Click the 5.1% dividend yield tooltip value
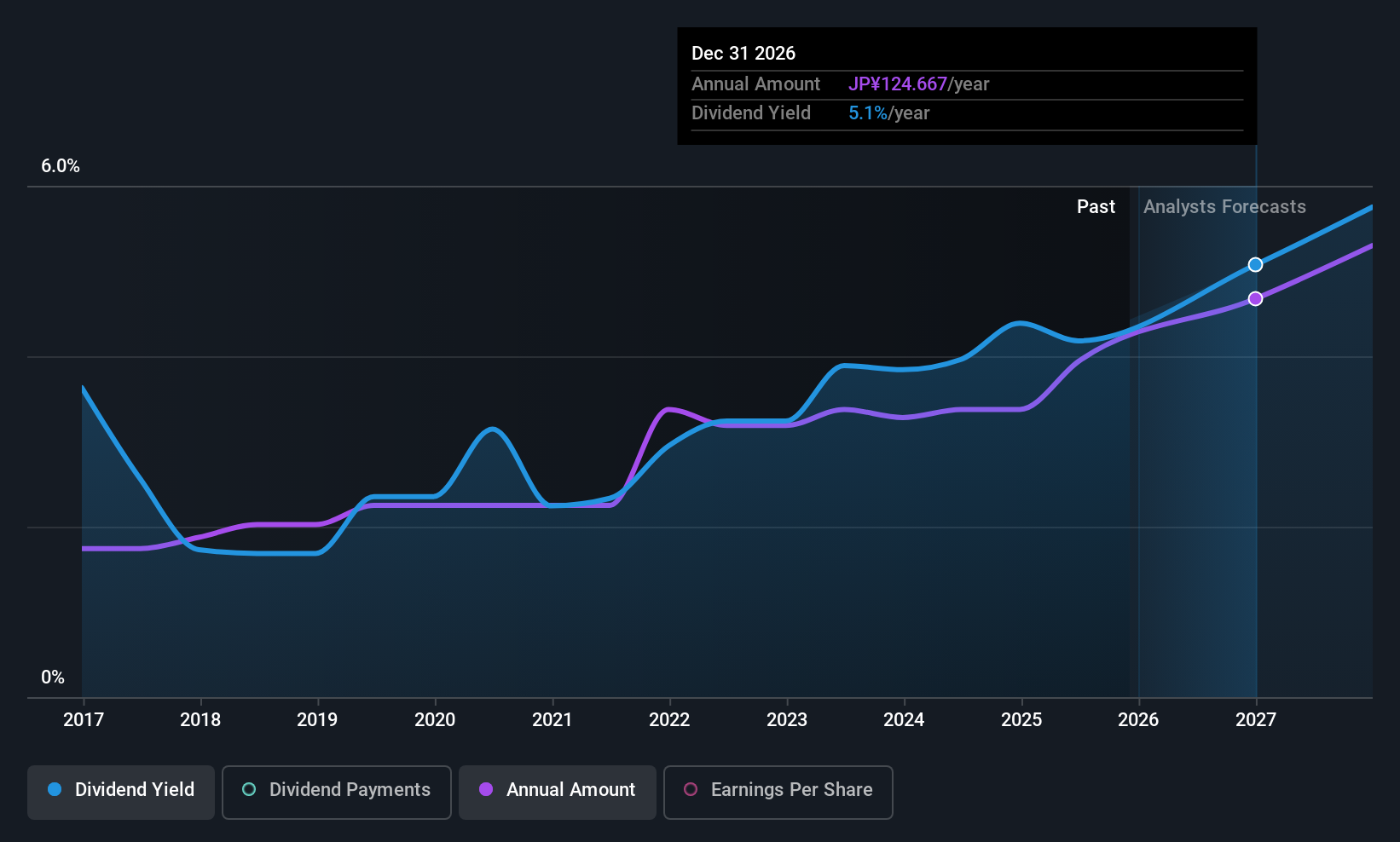 (868, 113)
